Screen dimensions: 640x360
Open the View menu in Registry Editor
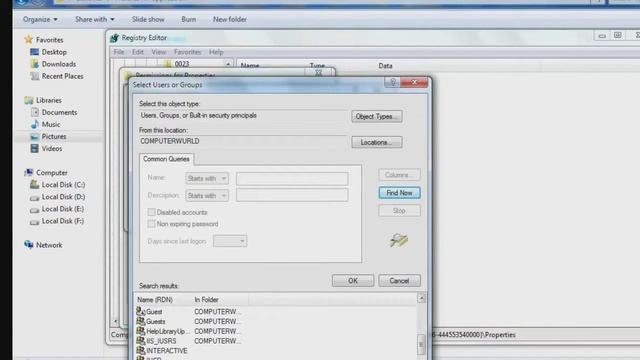(158, 52)
